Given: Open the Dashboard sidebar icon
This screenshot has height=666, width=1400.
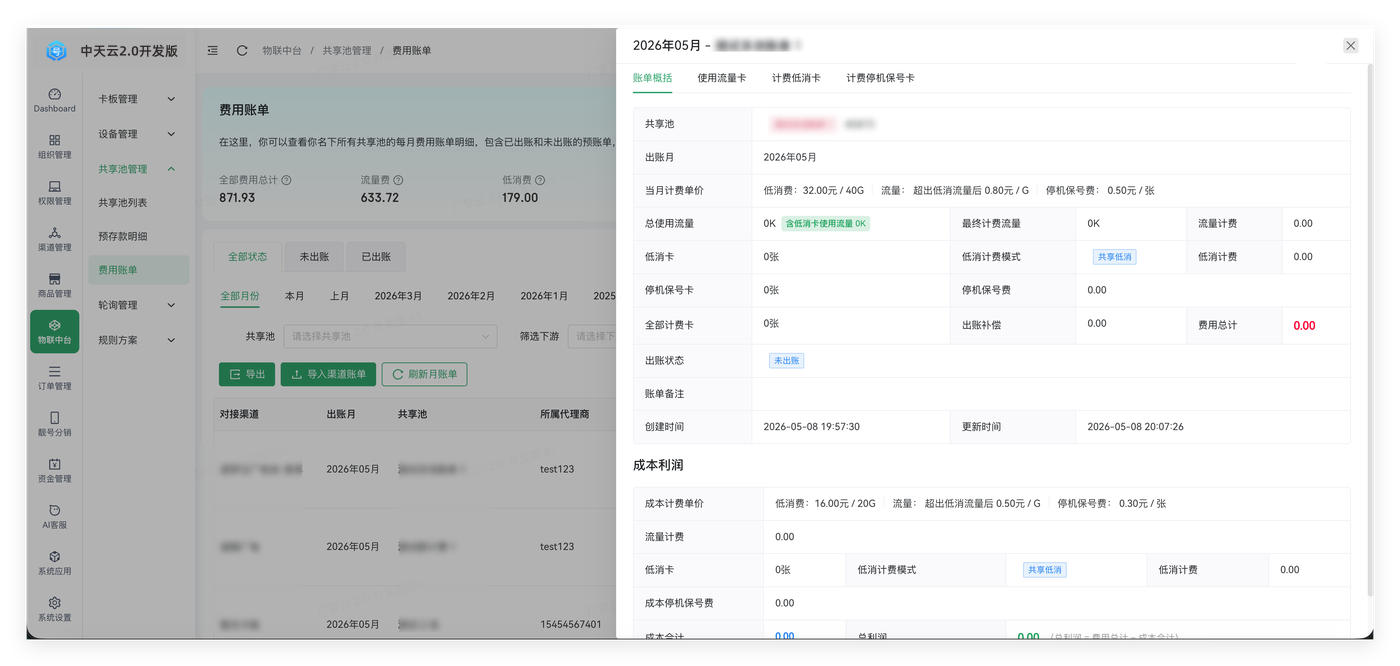Looking at the screenshot, I should [x=54, y=100].
